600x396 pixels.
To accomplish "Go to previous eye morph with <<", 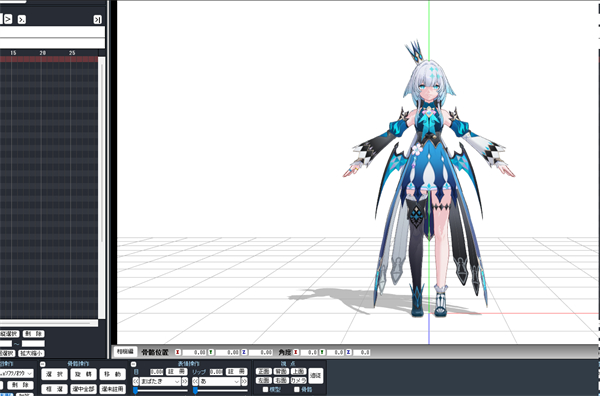I will (136, 381).
